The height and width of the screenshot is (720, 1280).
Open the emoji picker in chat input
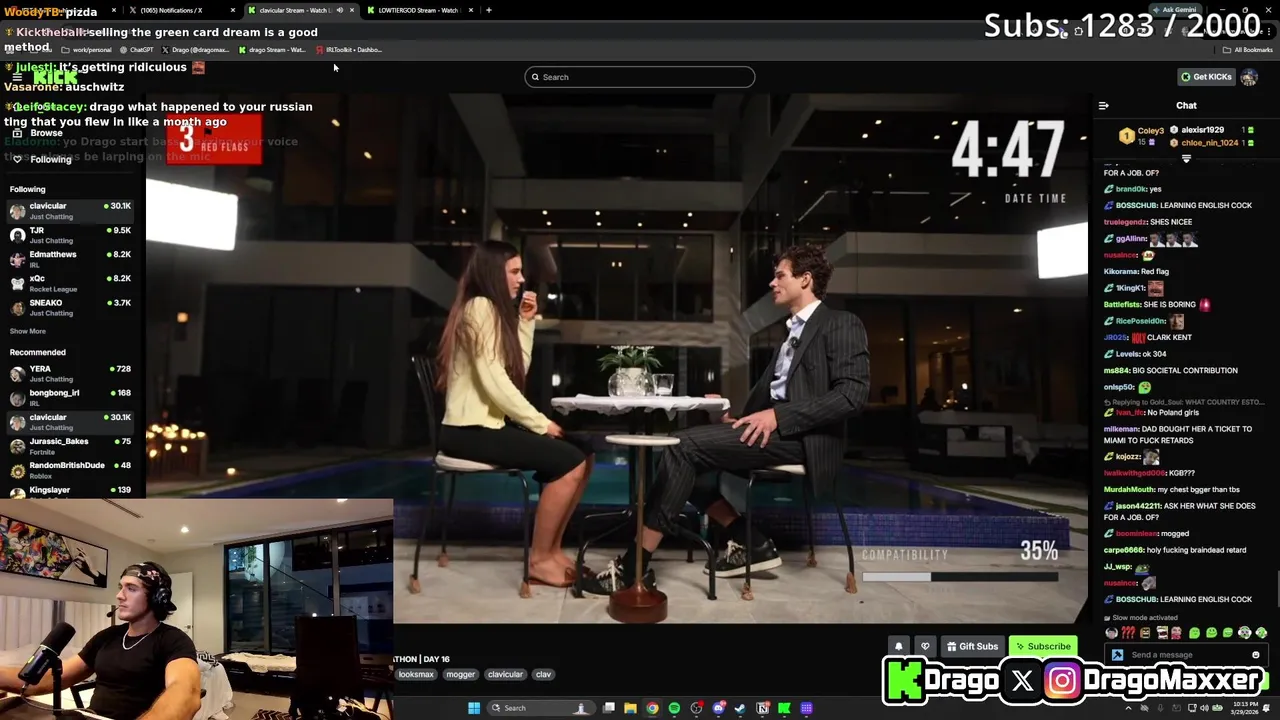(1256, 655)
